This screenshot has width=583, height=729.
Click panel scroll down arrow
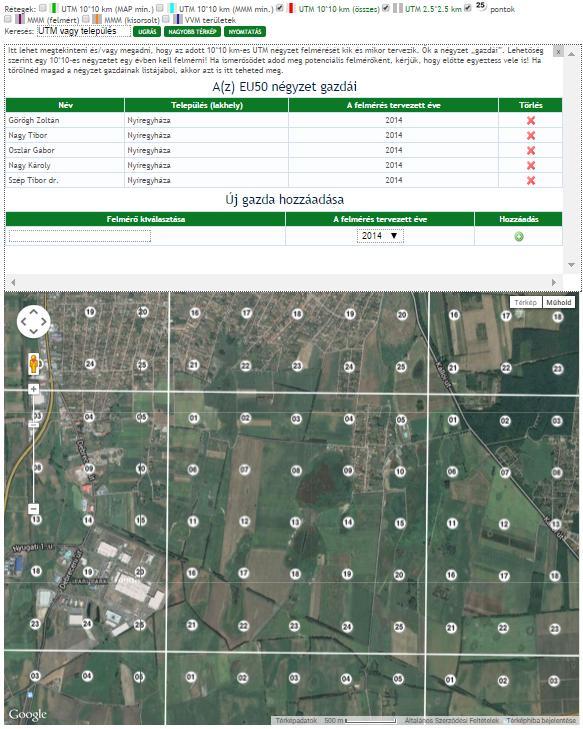tap(571, 265)
